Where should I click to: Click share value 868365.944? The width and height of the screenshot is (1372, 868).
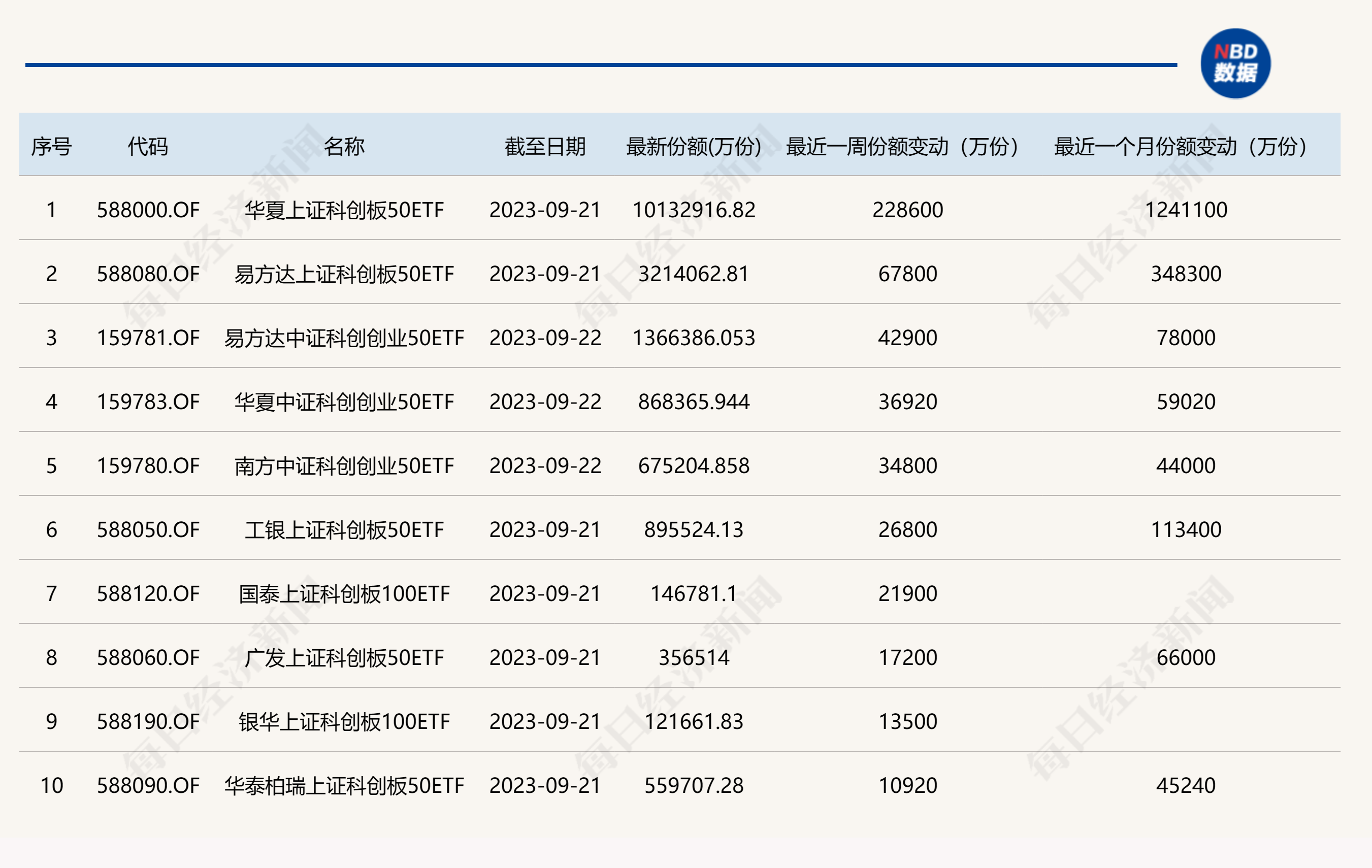694,402
